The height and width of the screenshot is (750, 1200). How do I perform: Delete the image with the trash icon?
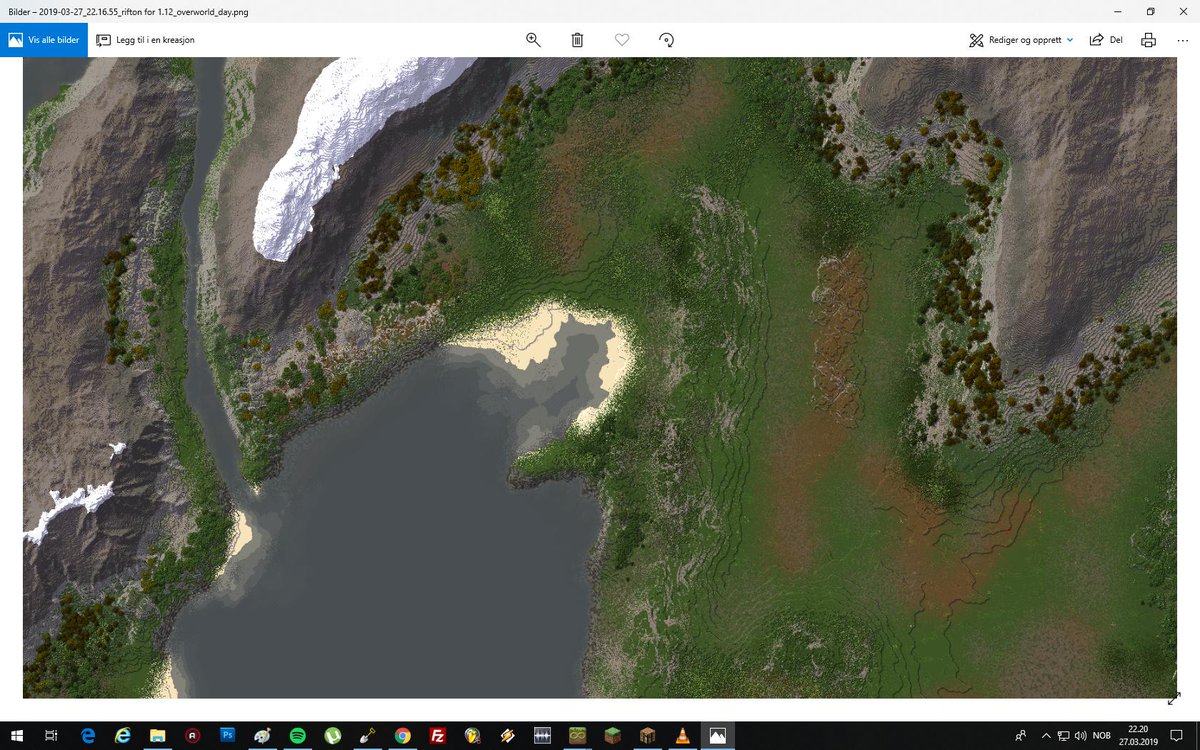(577, 40)
